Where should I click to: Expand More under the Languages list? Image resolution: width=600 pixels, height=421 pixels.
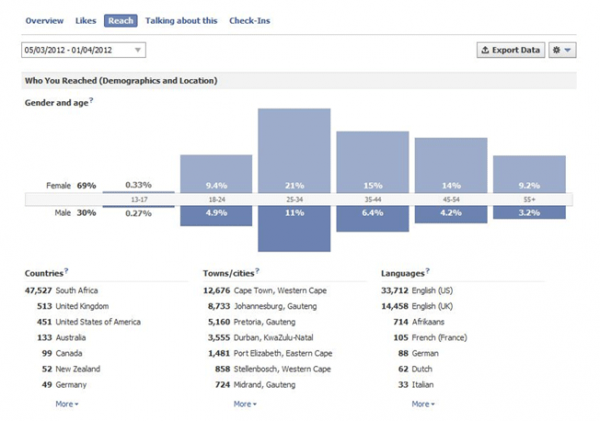point(423,404)
